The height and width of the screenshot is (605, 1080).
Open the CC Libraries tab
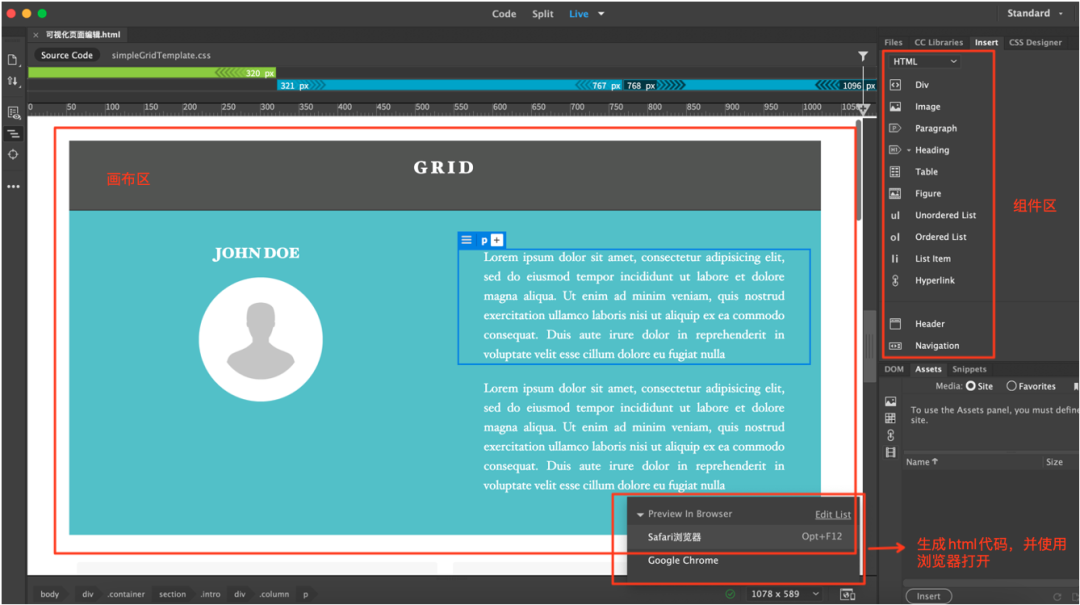(x=938, y=42)
